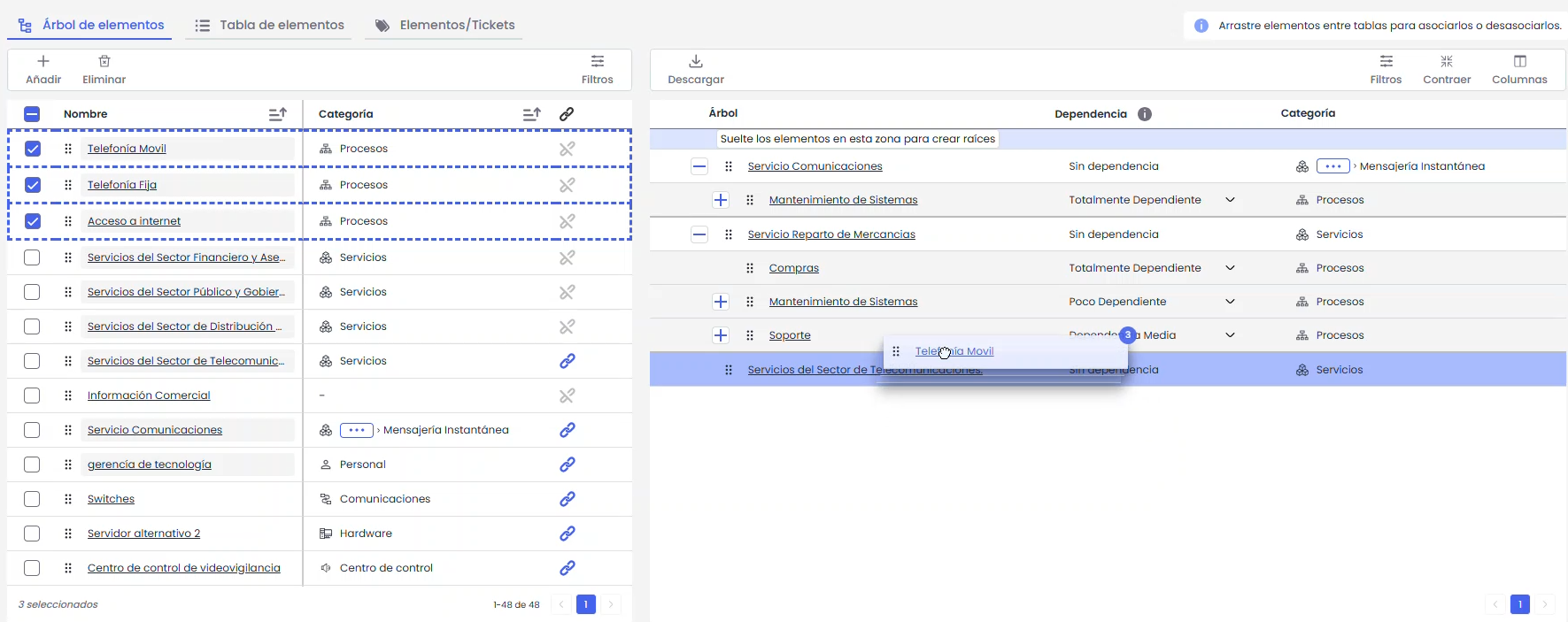Click Contraer to collapse the tree
The image size is (1568, 622).
click(1447, 69)
